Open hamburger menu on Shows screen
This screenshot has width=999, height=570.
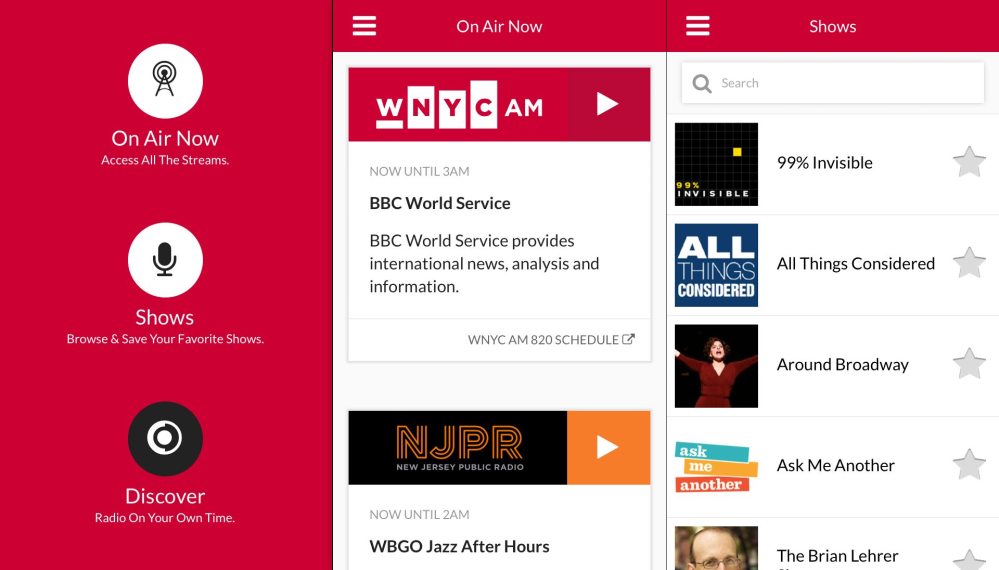[698, 26]
